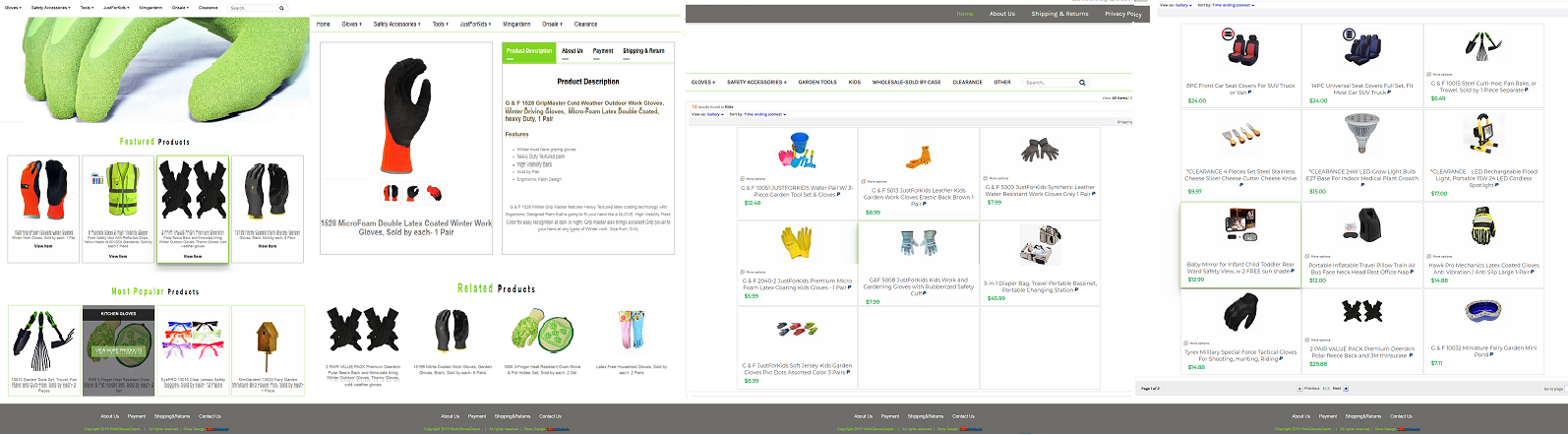Click Home in the gray top bar

point(965,14)
